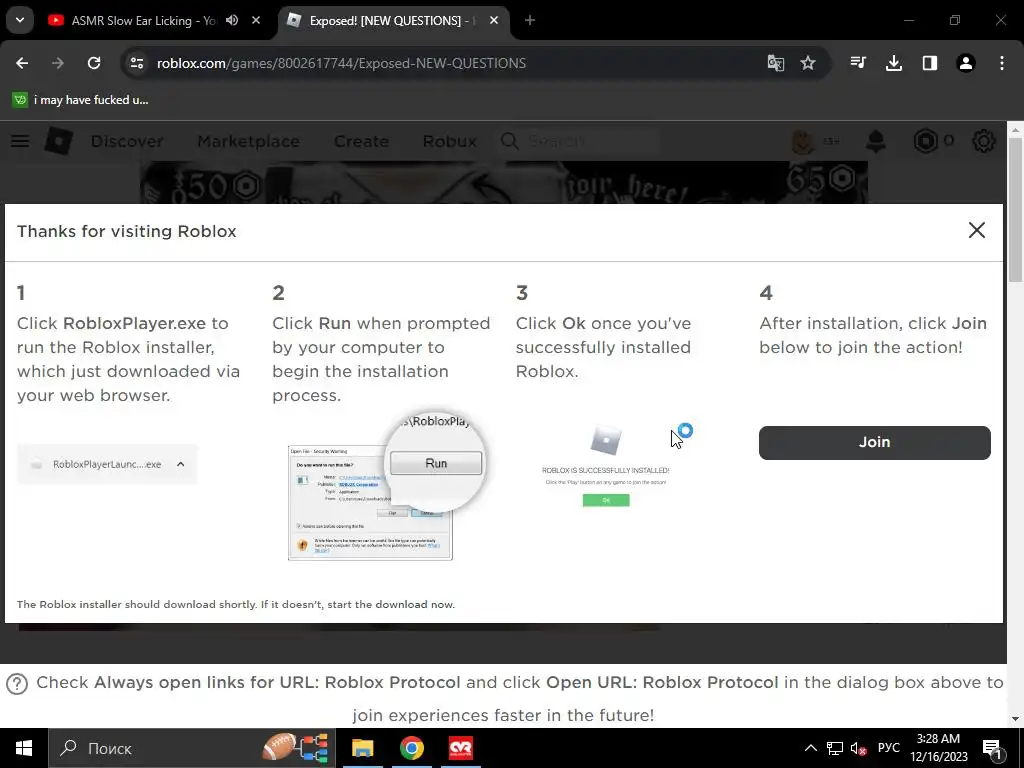Click the muted volume tray icon
The width and height of the screenshot is (1024, 768).
tap(859, 748)
